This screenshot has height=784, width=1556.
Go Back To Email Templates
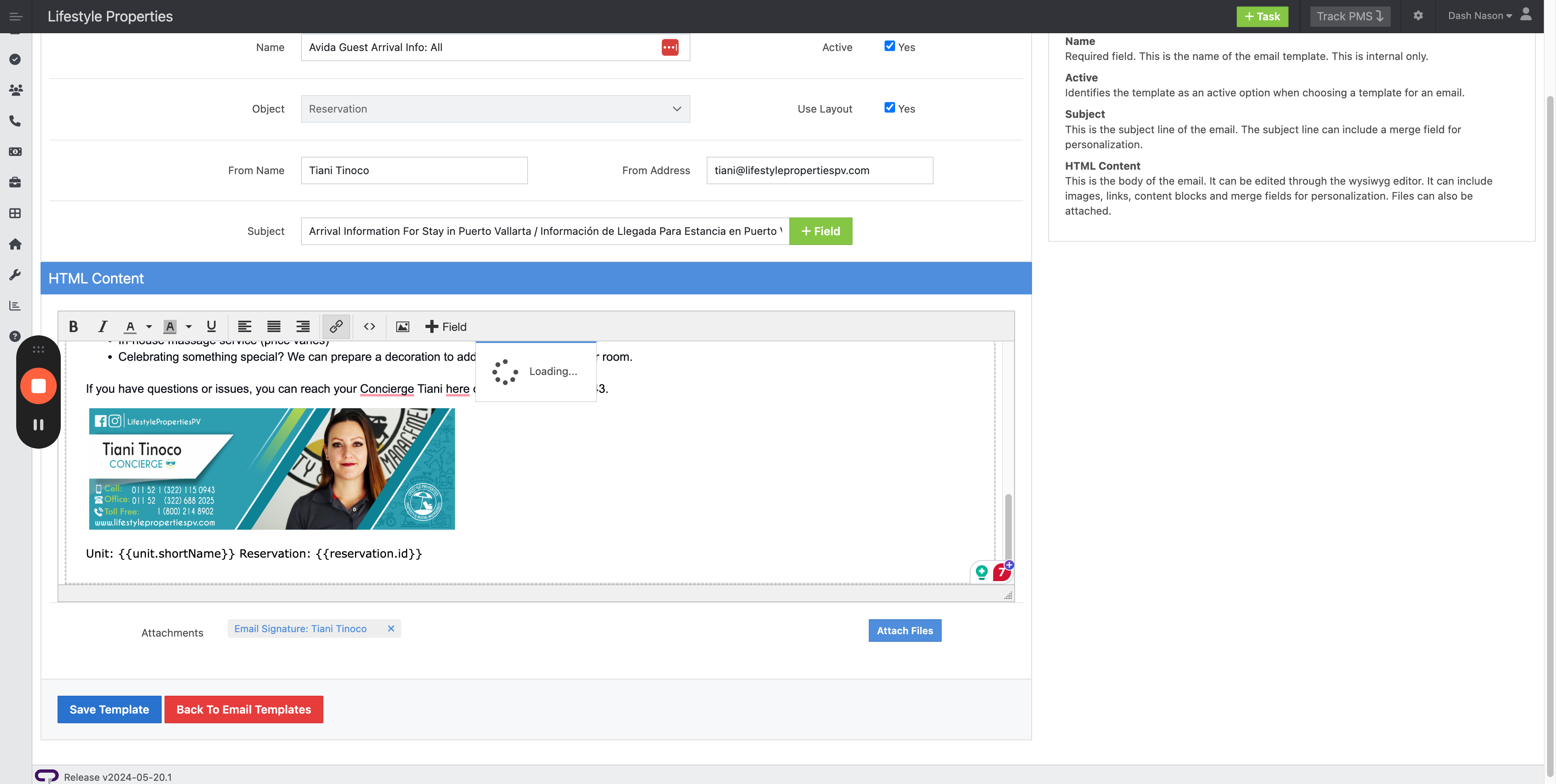tap(244, 709)
